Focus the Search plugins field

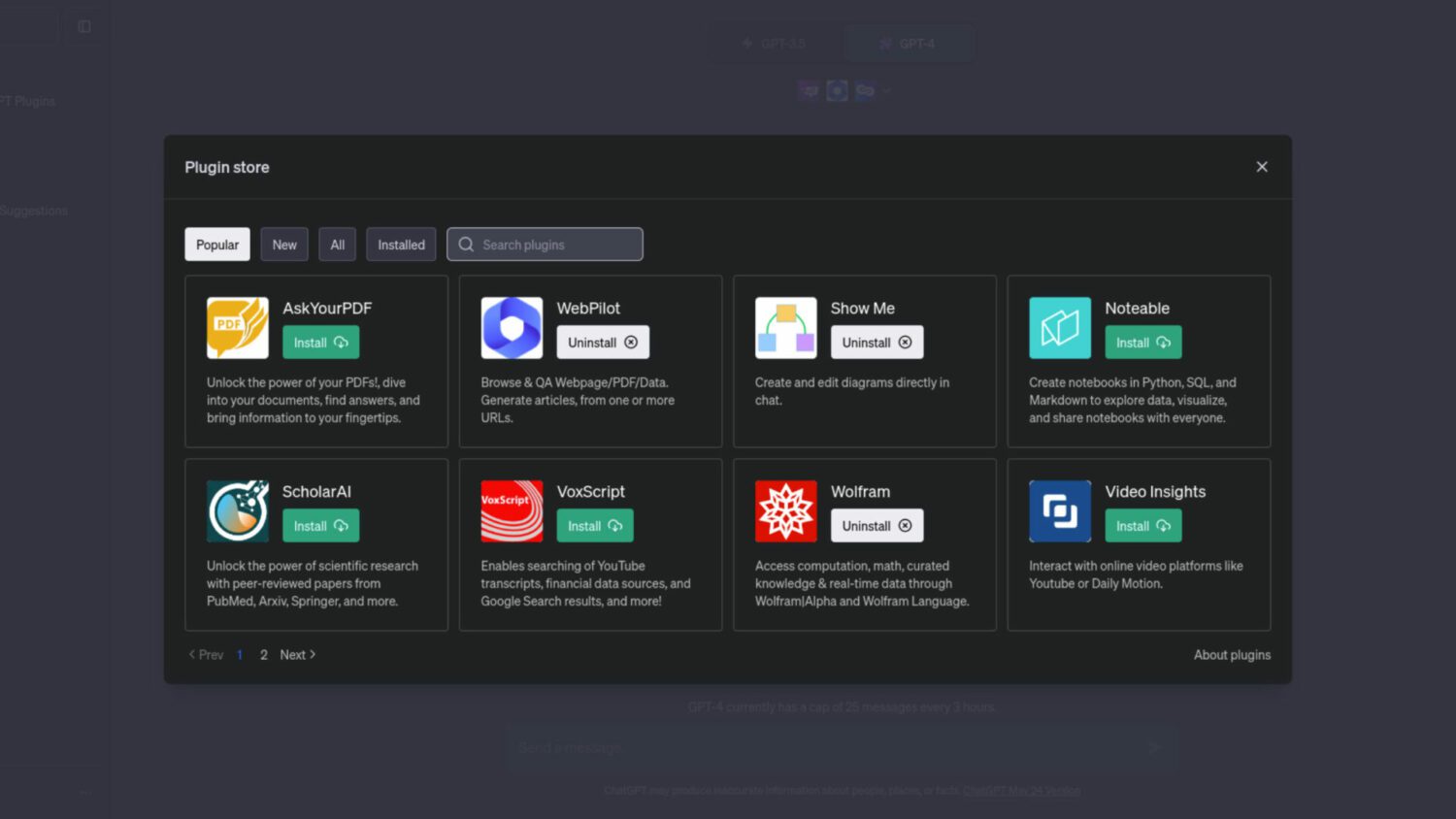click(x=545, y=245)
